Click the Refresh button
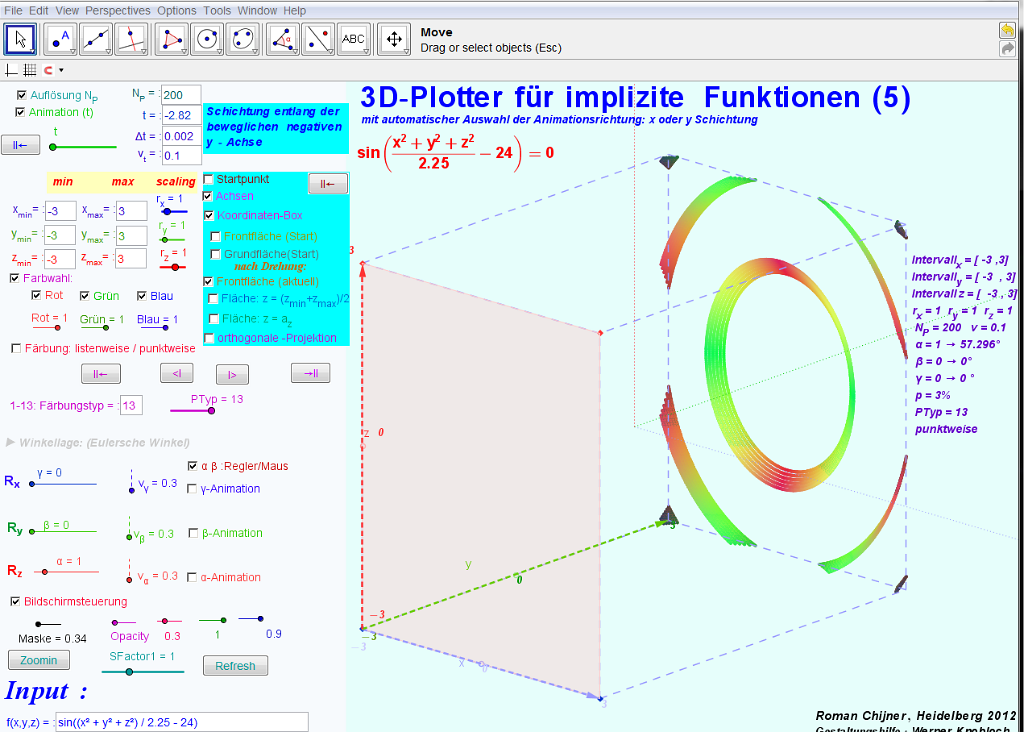This screenshot has height=732, width=1024. (235, 666)
